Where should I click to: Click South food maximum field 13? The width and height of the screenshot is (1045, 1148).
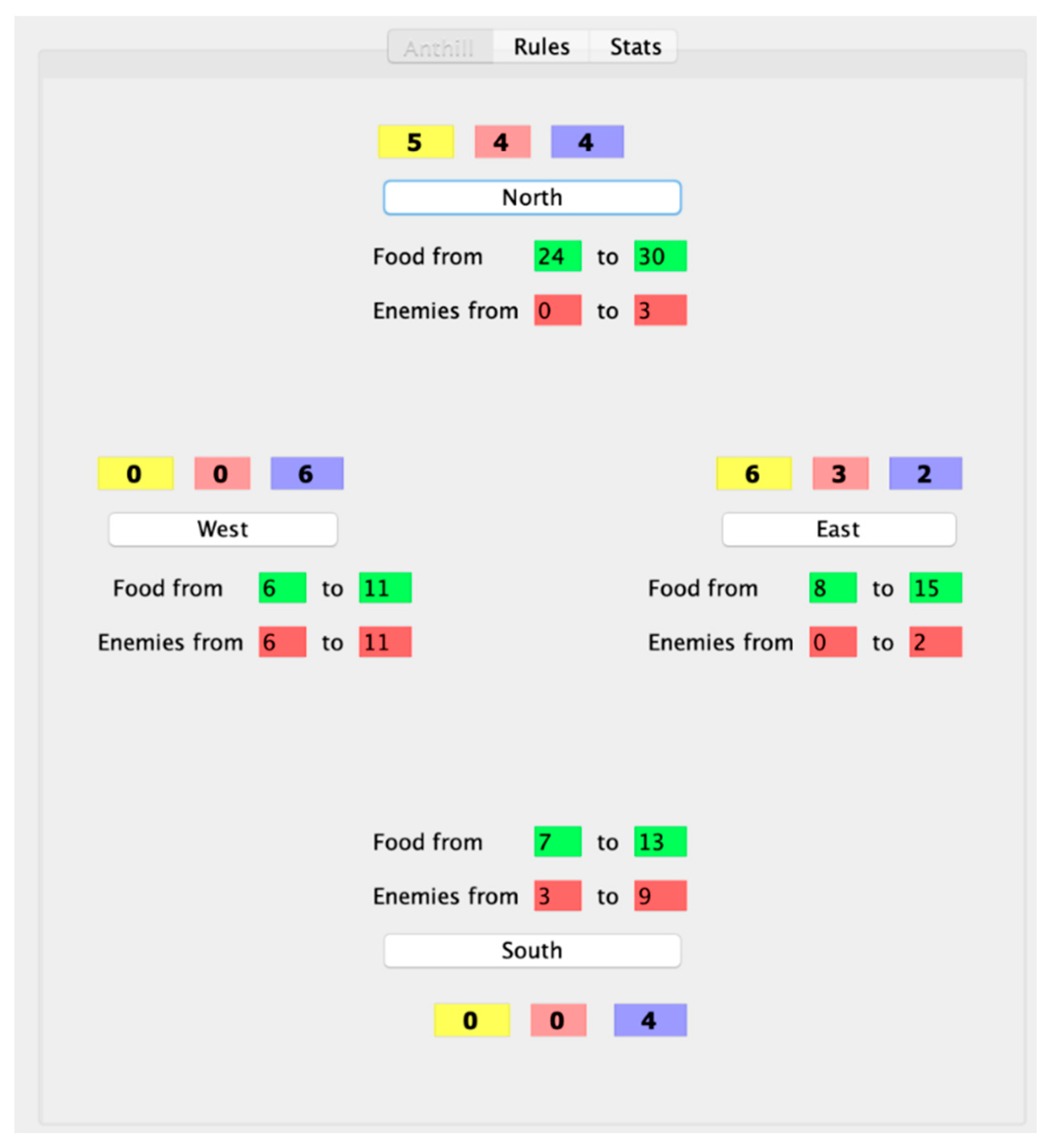[660, 841]
